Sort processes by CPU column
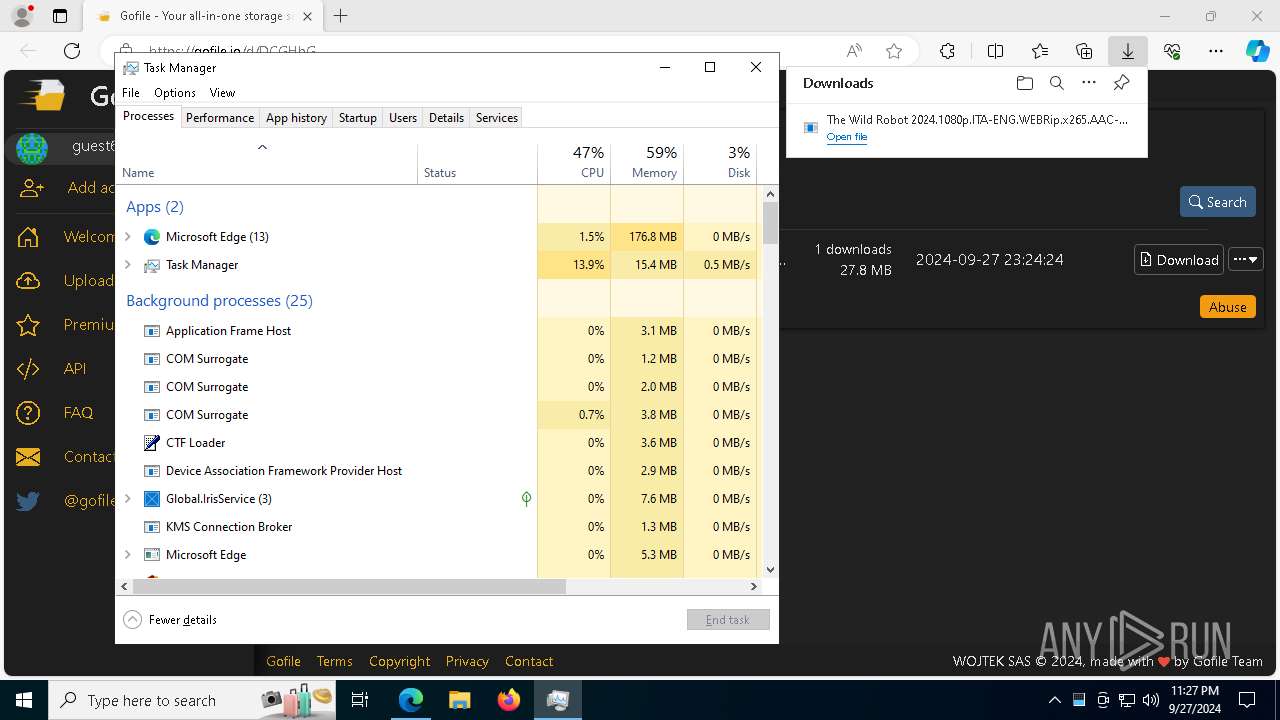 [x=574, y=163]
